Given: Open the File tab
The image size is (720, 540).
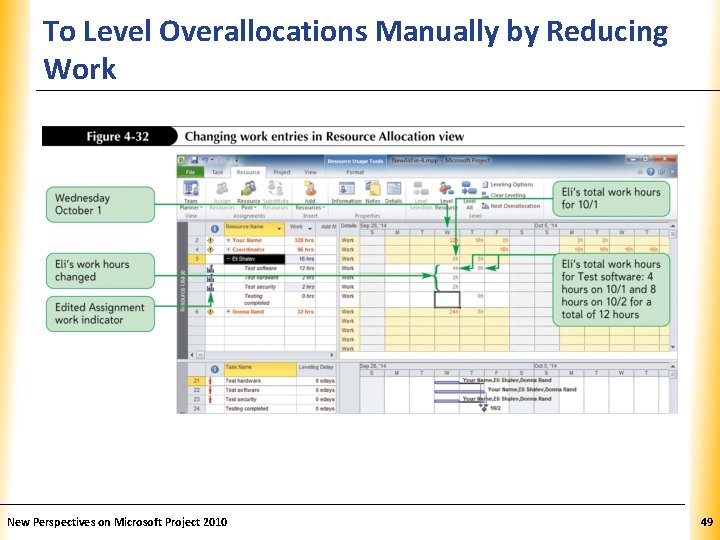Looking at the screenshot, I should 190,172.
